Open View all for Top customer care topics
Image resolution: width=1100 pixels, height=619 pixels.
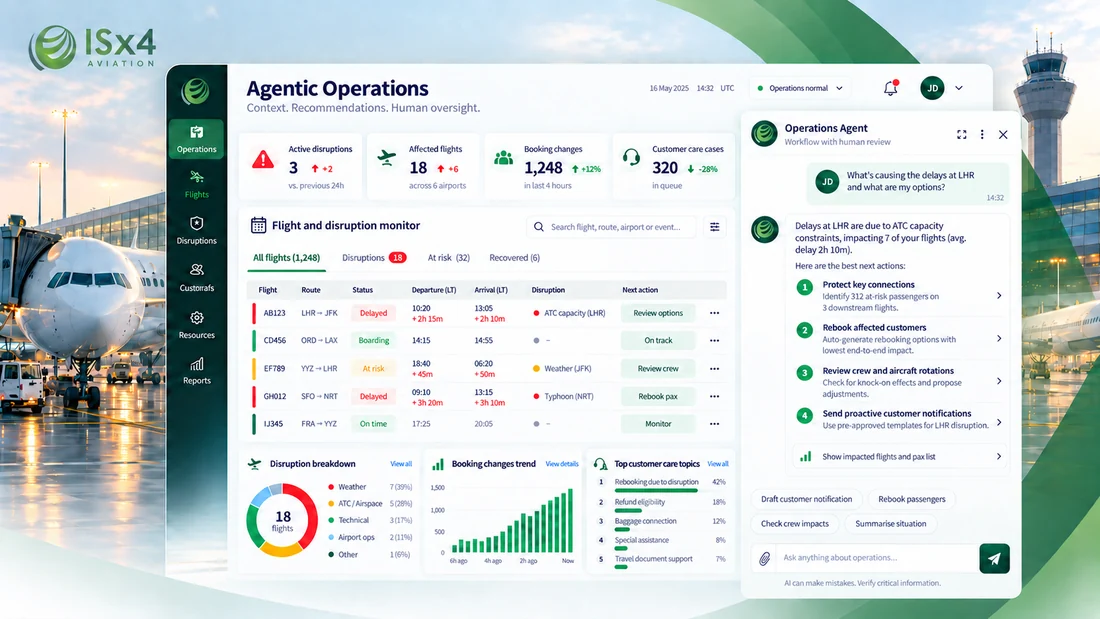pyautogui.click(x=718, y=464)
